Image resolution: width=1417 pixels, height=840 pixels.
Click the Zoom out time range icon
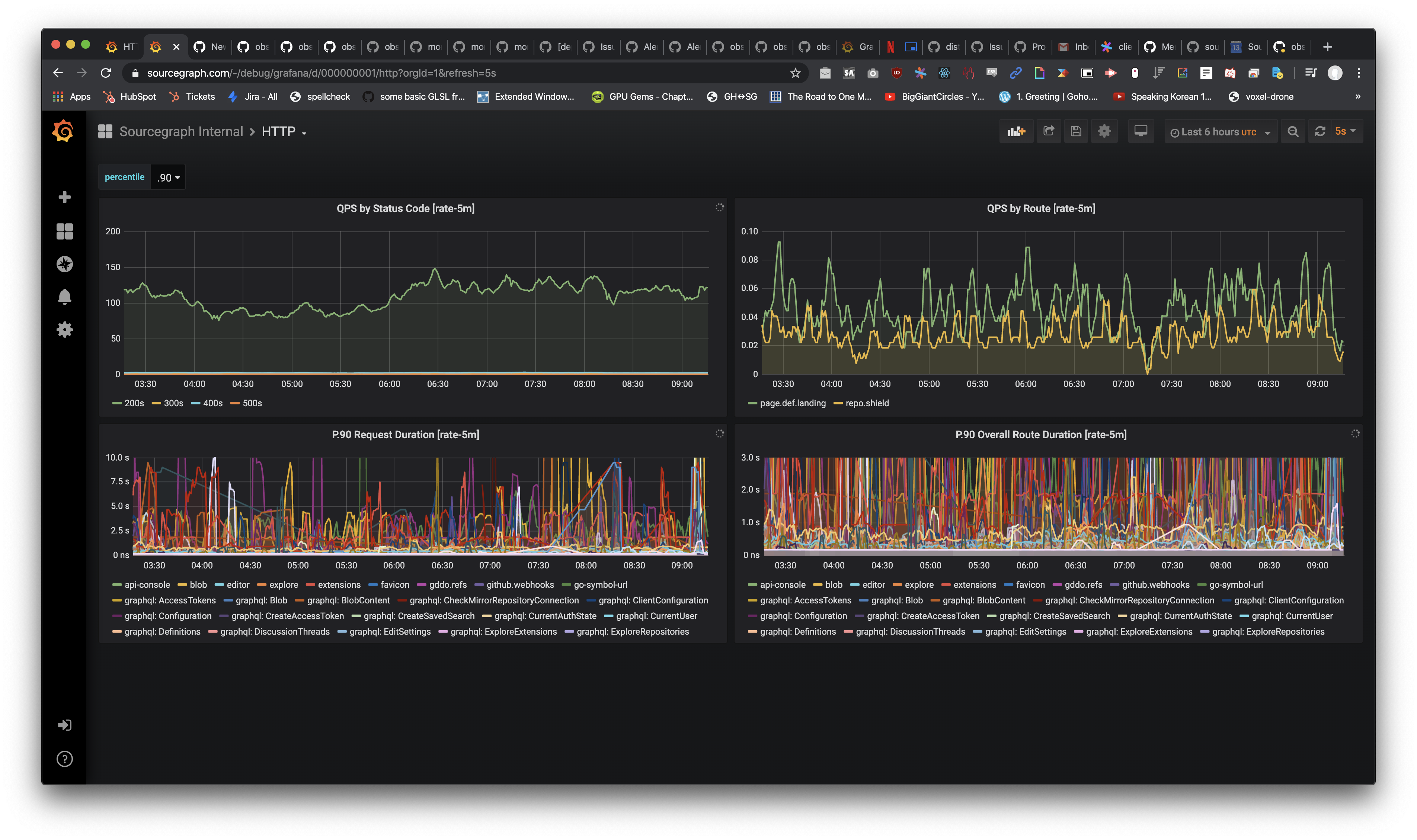1293,131
